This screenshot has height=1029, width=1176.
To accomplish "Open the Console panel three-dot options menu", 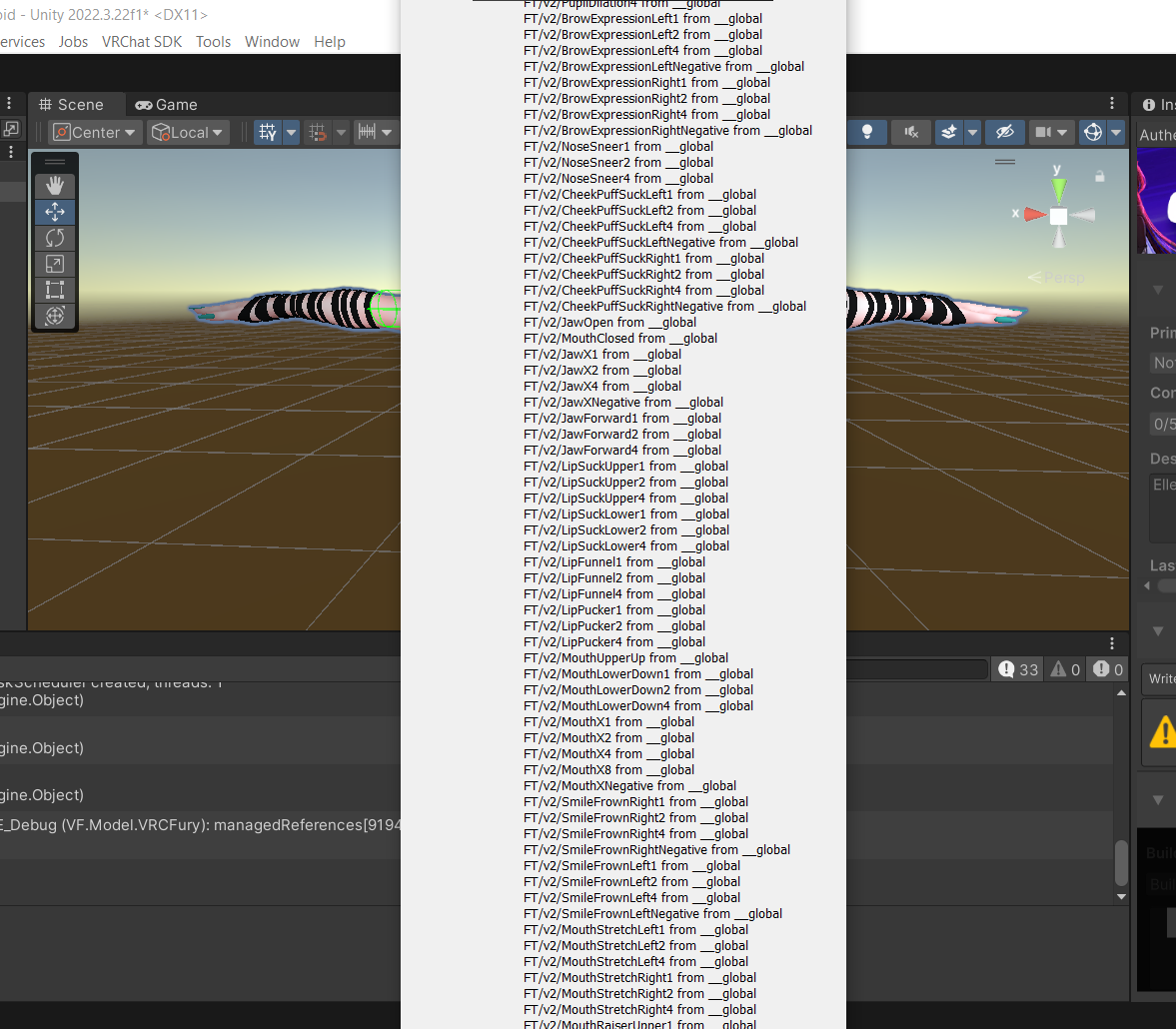I will (1112, 643).
